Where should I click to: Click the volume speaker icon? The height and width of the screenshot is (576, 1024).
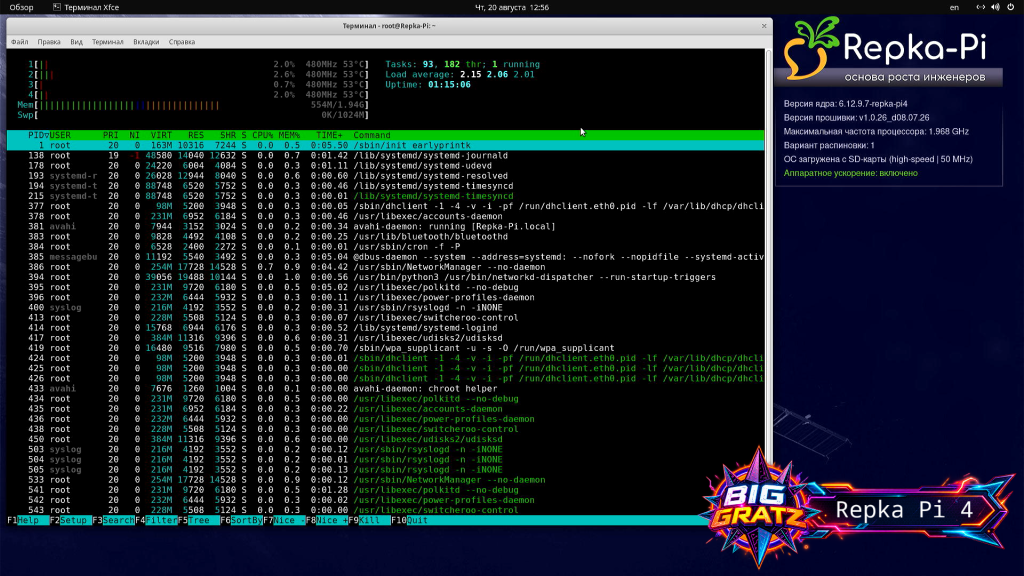[995, 7]
